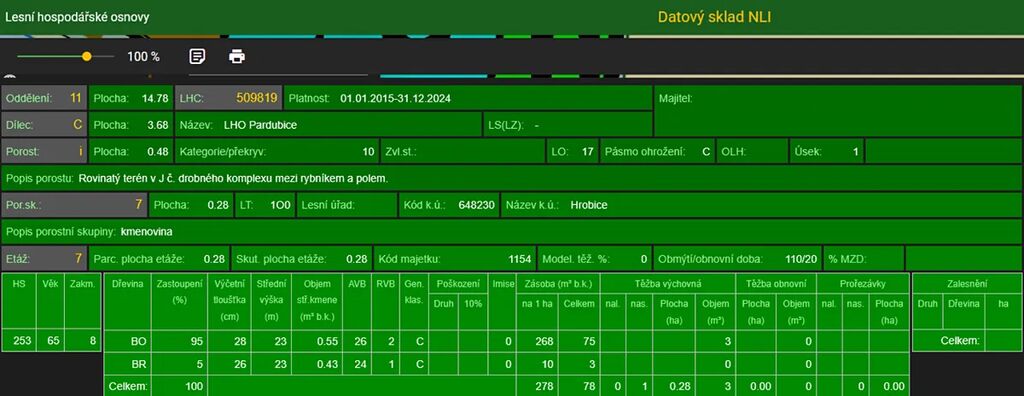Click Celkem Zásoba na 1 ha 278
This screenshot has width=1024, height=396.
544,387
